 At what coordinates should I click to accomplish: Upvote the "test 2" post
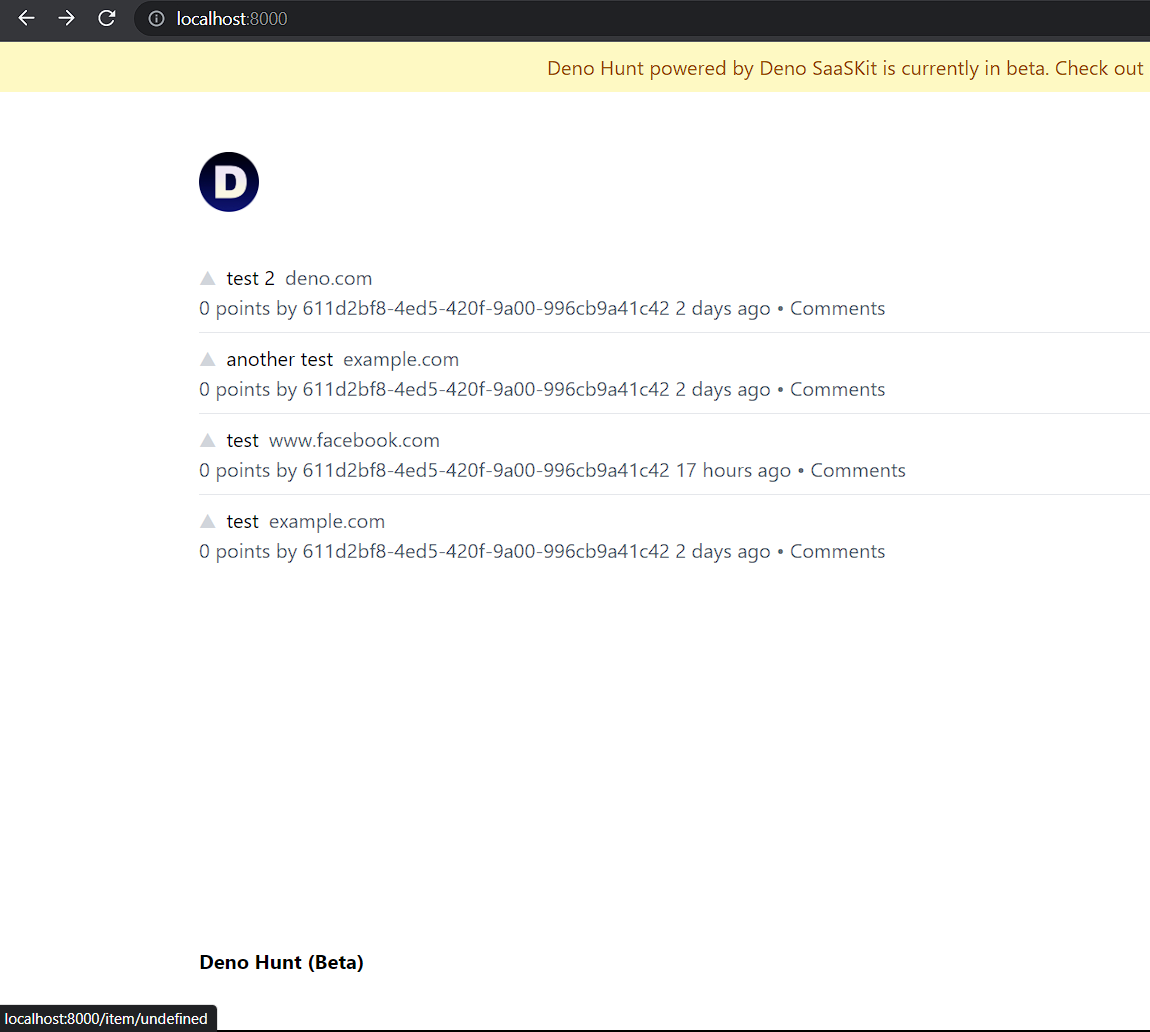point(207,277)
